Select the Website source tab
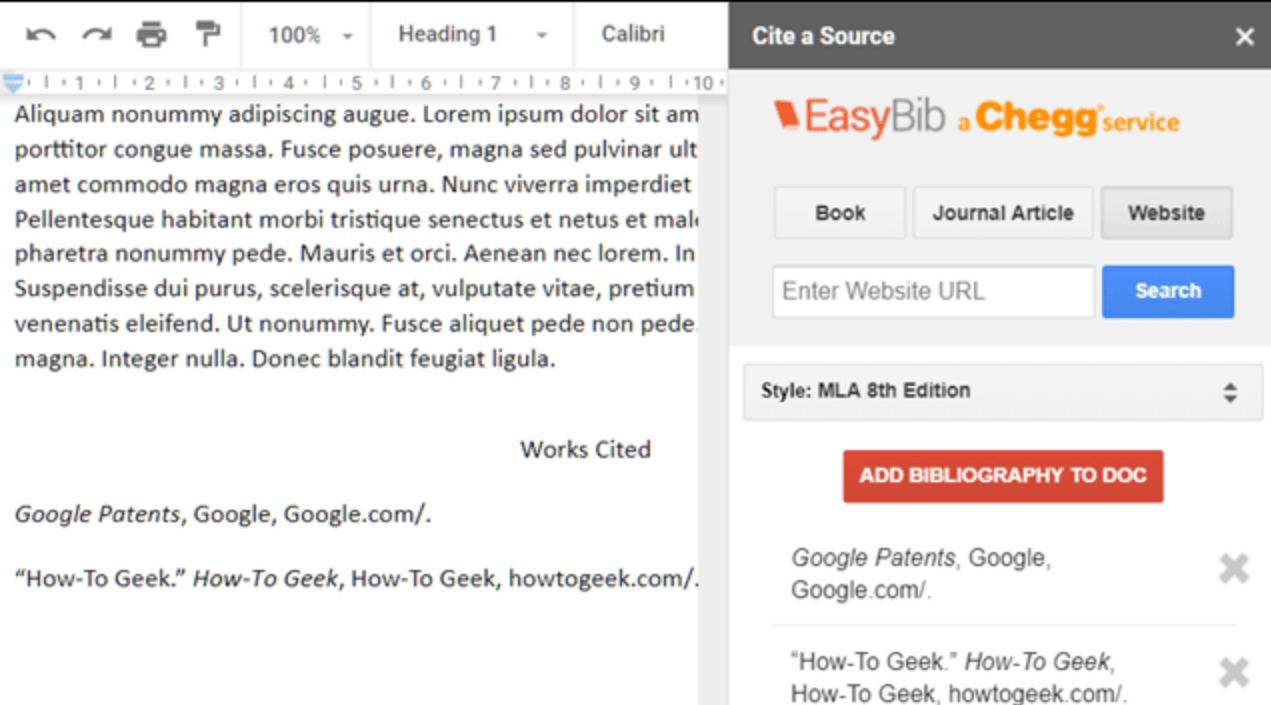 pos(1166,213)
